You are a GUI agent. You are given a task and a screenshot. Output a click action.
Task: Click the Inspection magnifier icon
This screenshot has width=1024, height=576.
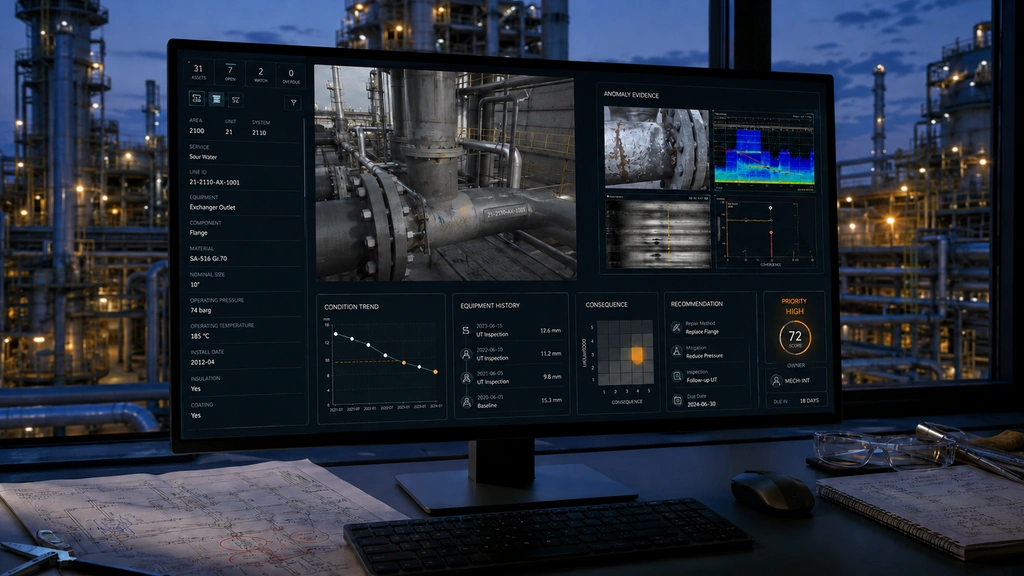click(677, 376)
